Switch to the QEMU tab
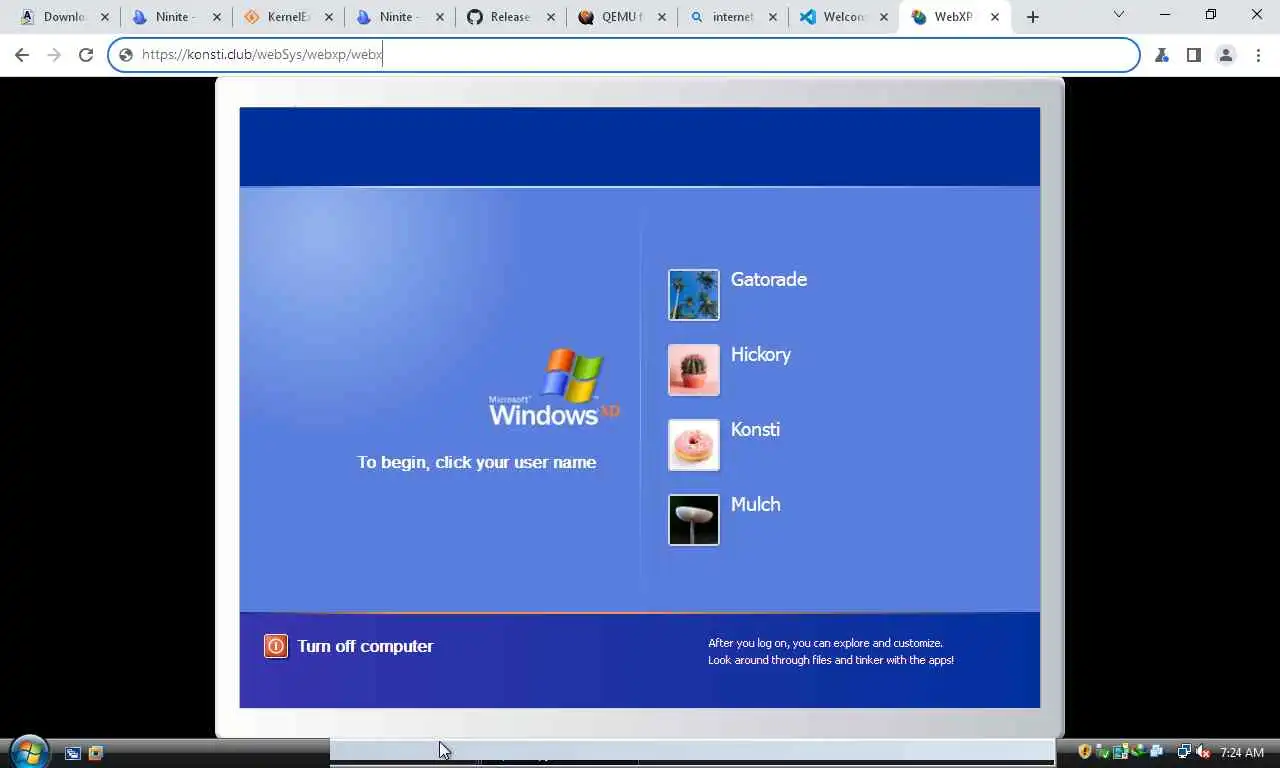 click(x=622, y=17)
